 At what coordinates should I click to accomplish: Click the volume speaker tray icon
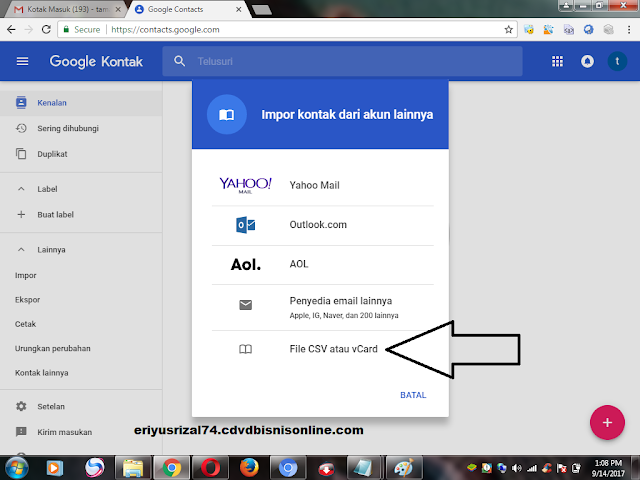coord(516,468)
